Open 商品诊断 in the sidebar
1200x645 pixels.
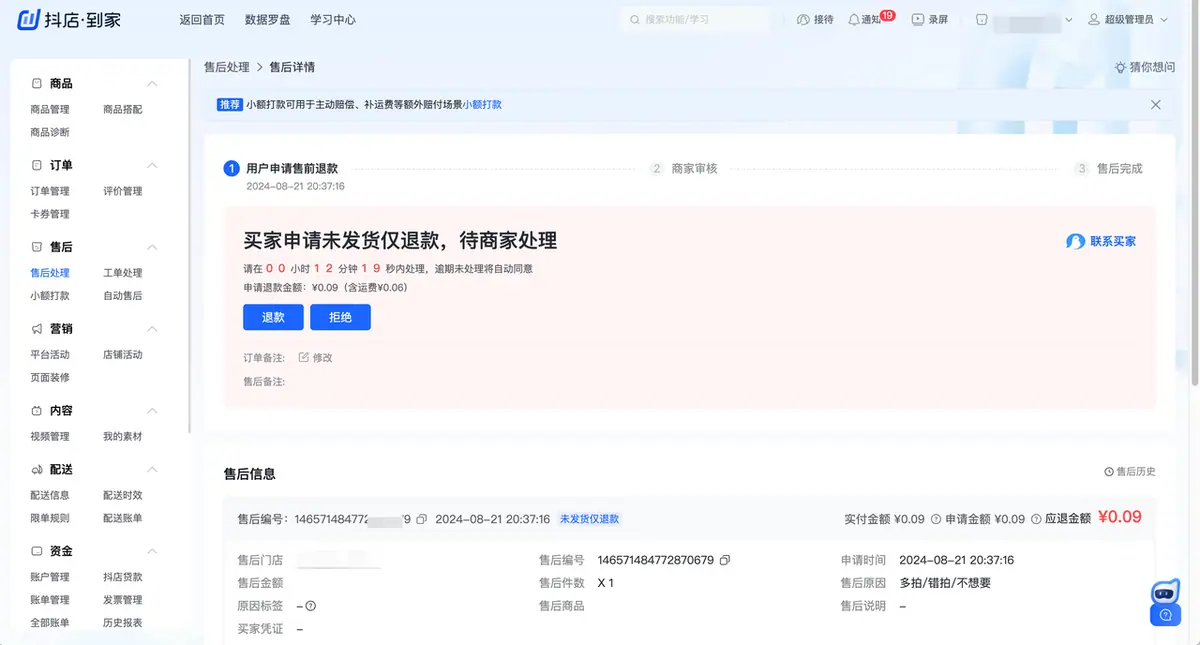[50, 132]
